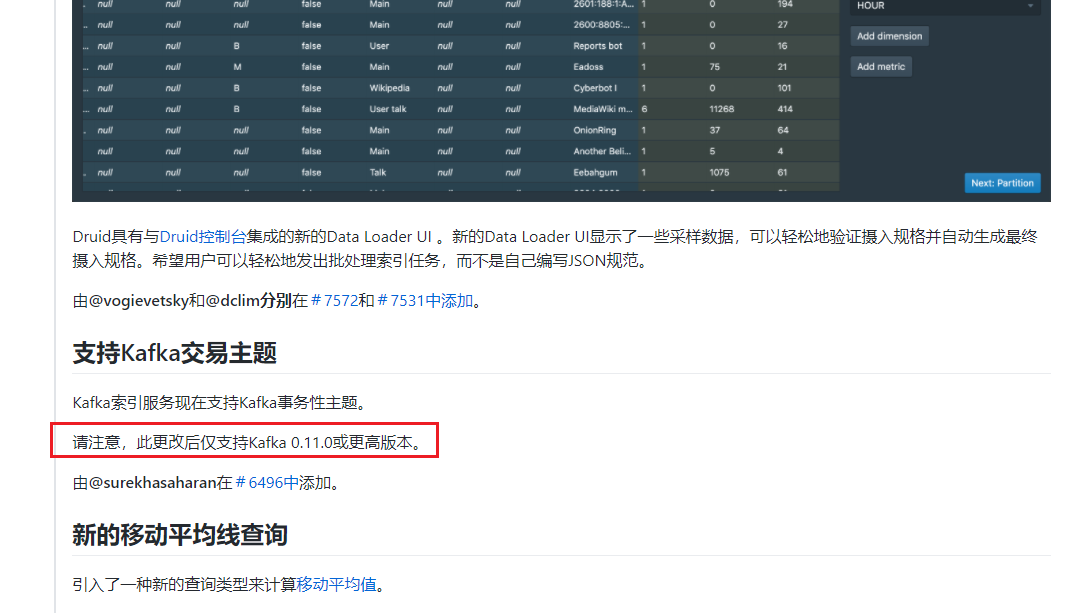The height and width of the screenshot is (613, 1079).
Task: Click the 新的移动平均线查询 heading
Action: 180,535
